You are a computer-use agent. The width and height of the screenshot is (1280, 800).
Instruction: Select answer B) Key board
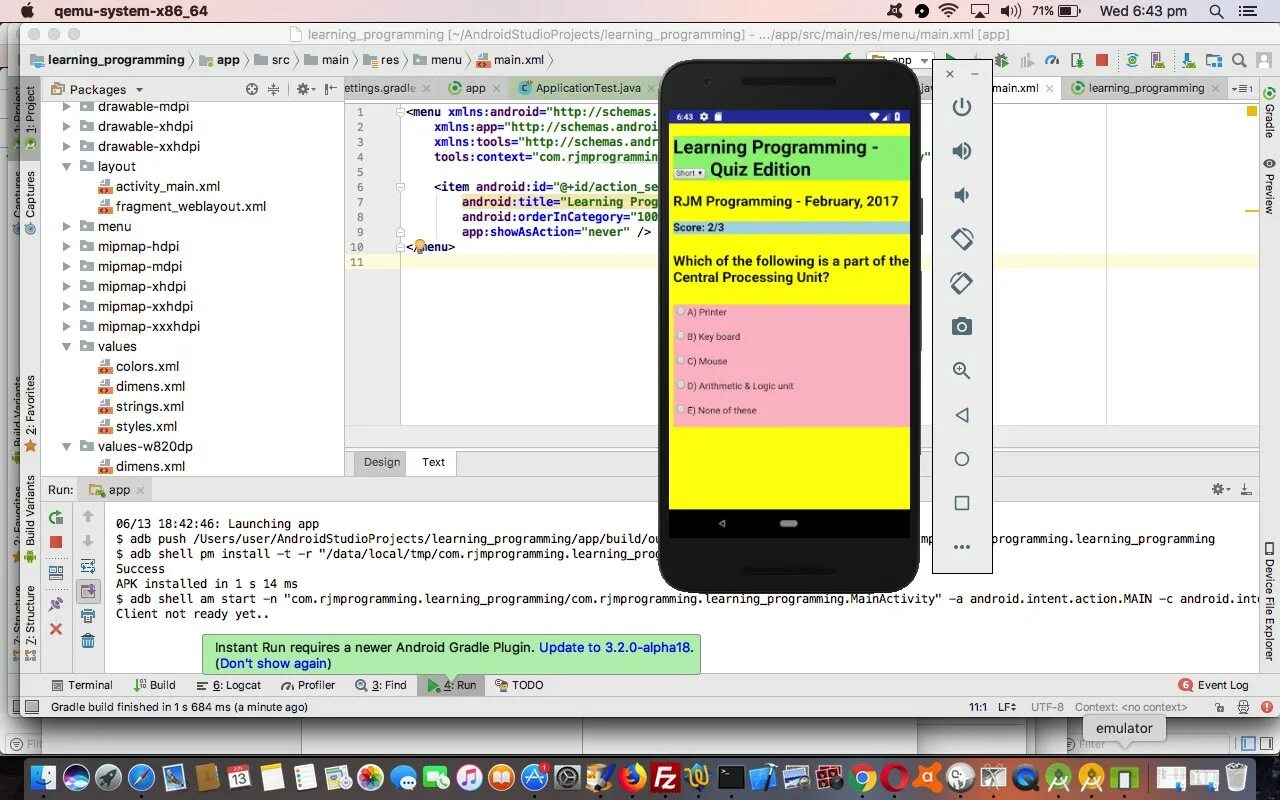681,336
